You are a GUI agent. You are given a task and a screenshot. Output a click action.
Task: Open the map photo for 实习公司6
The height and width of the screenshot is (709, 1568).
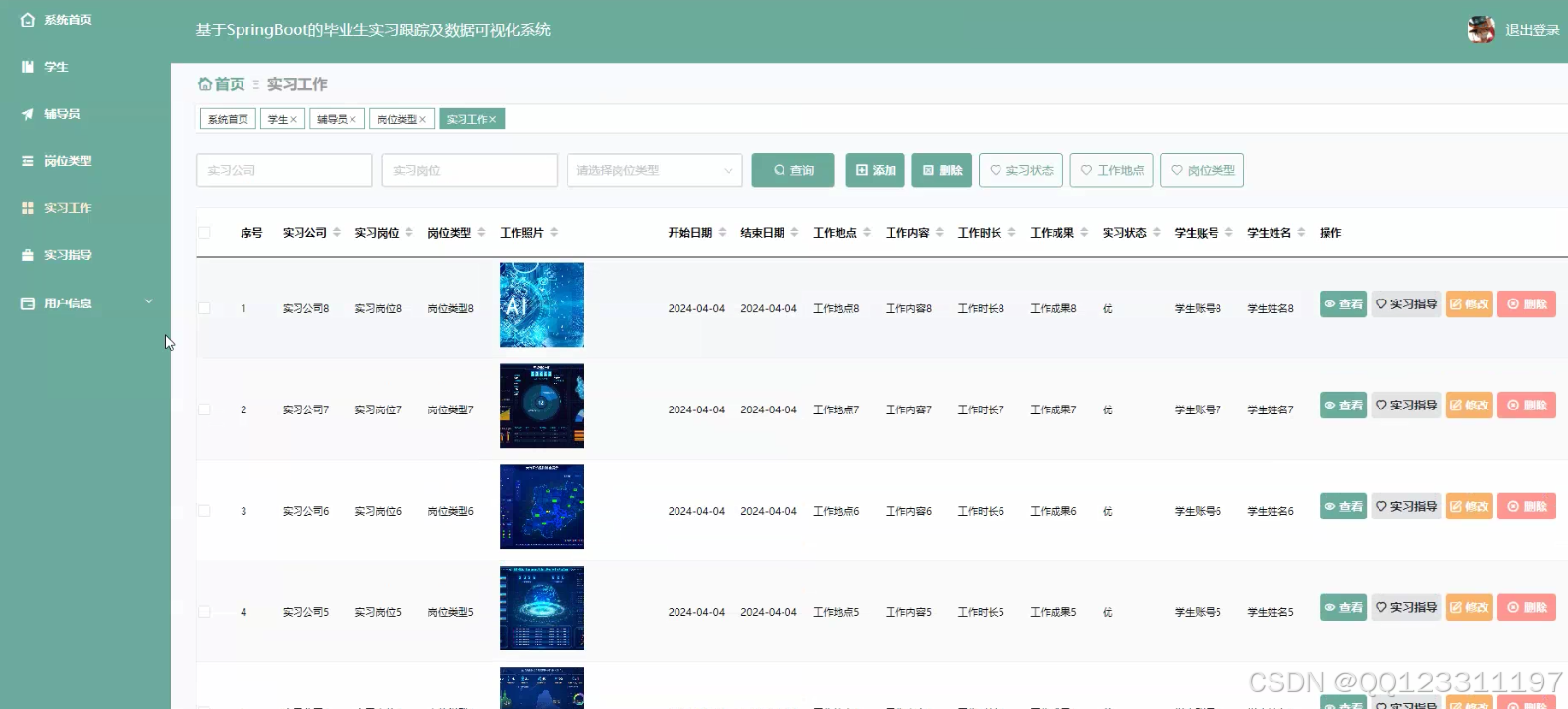pos(542,507)
